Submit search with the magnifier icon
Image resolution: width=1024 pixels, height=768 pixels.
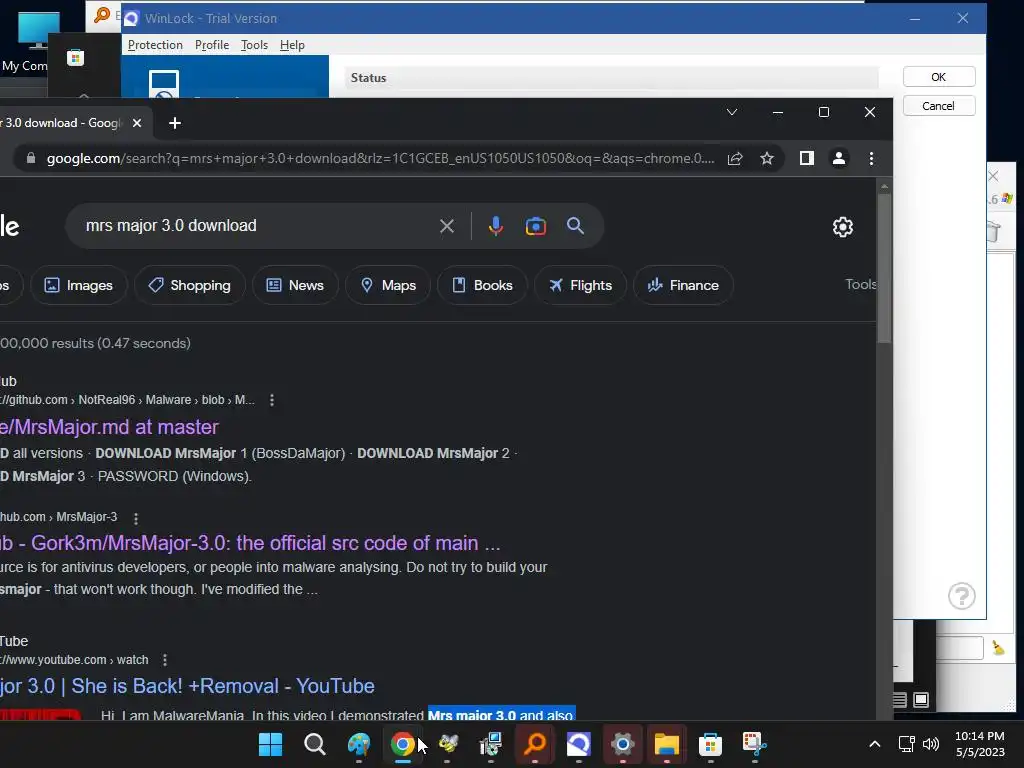pyautogui.click(x=575, y=226)
